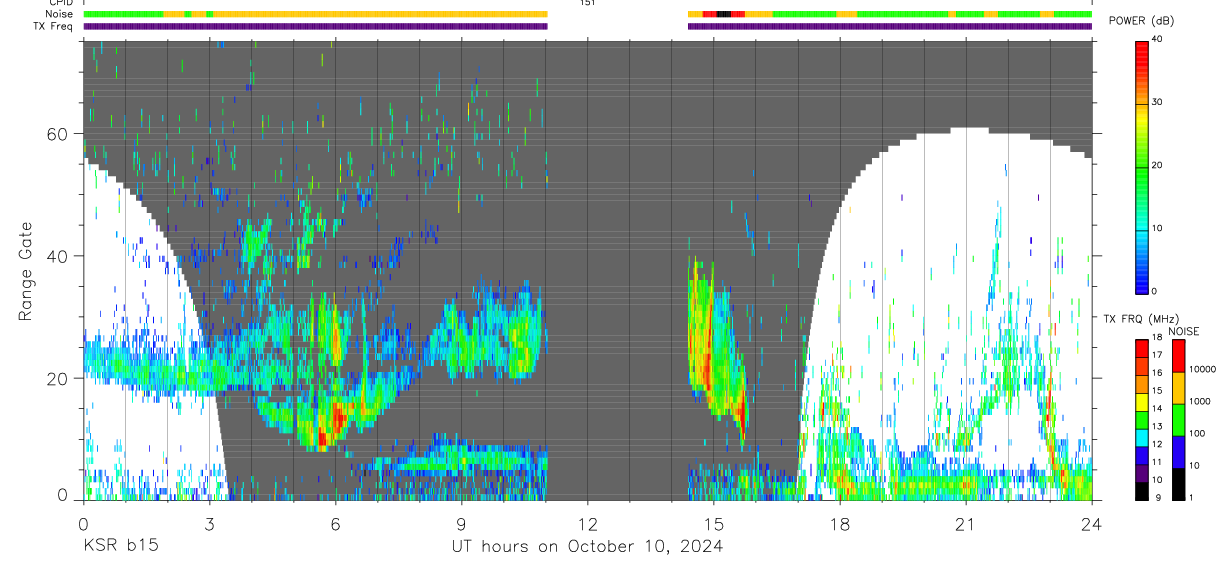Click the NOISE color scale bar

pyautogui.click(x=1178, y=419)
